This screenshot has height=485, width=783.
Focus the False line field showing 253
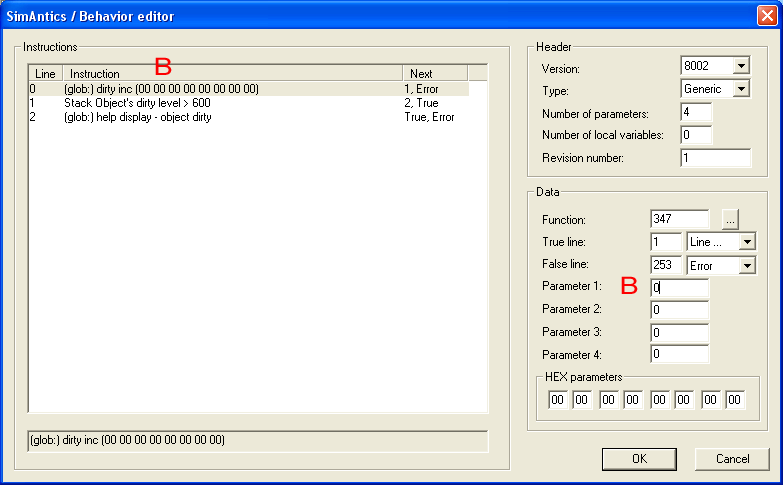point(666,265)
